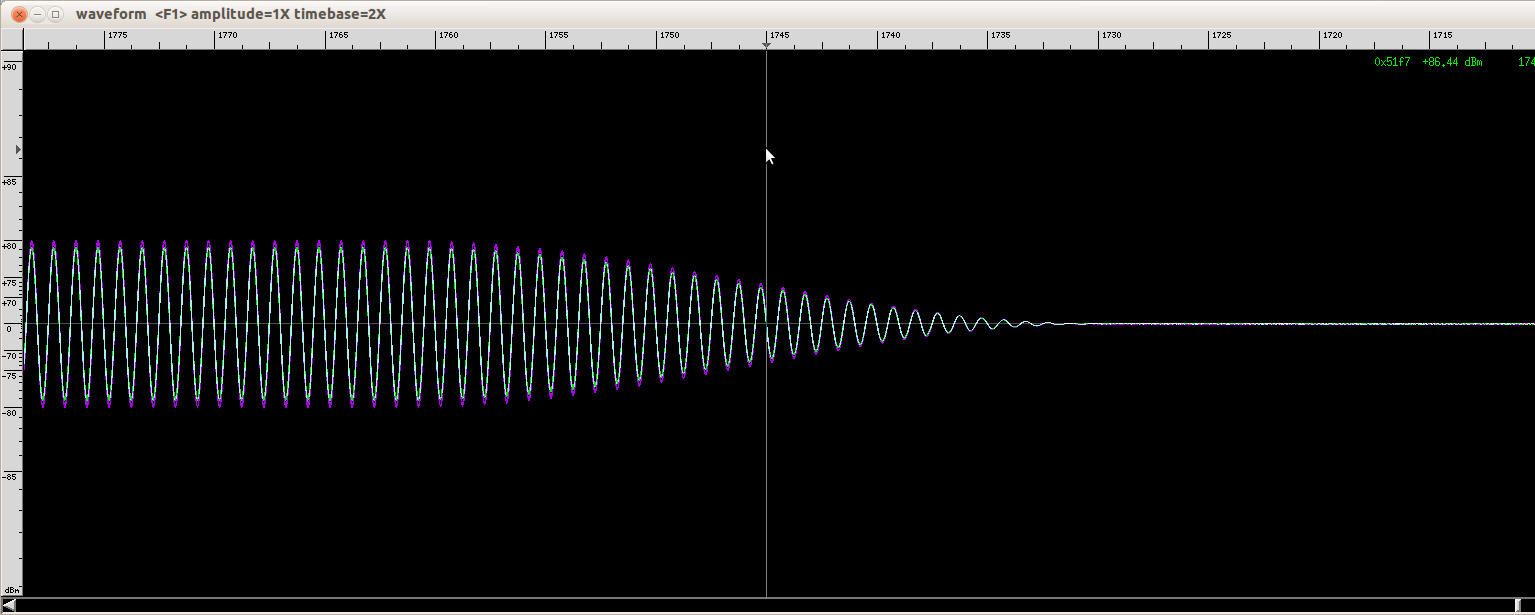Screen dimensions: 1535x615
Task: Click the +75 amplitude axis label
Action: click(x=10, y=283)
